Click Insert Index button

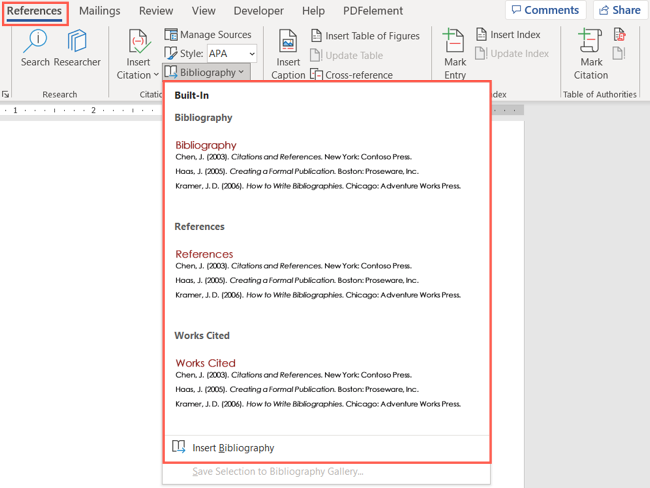(x=508, y=35)
